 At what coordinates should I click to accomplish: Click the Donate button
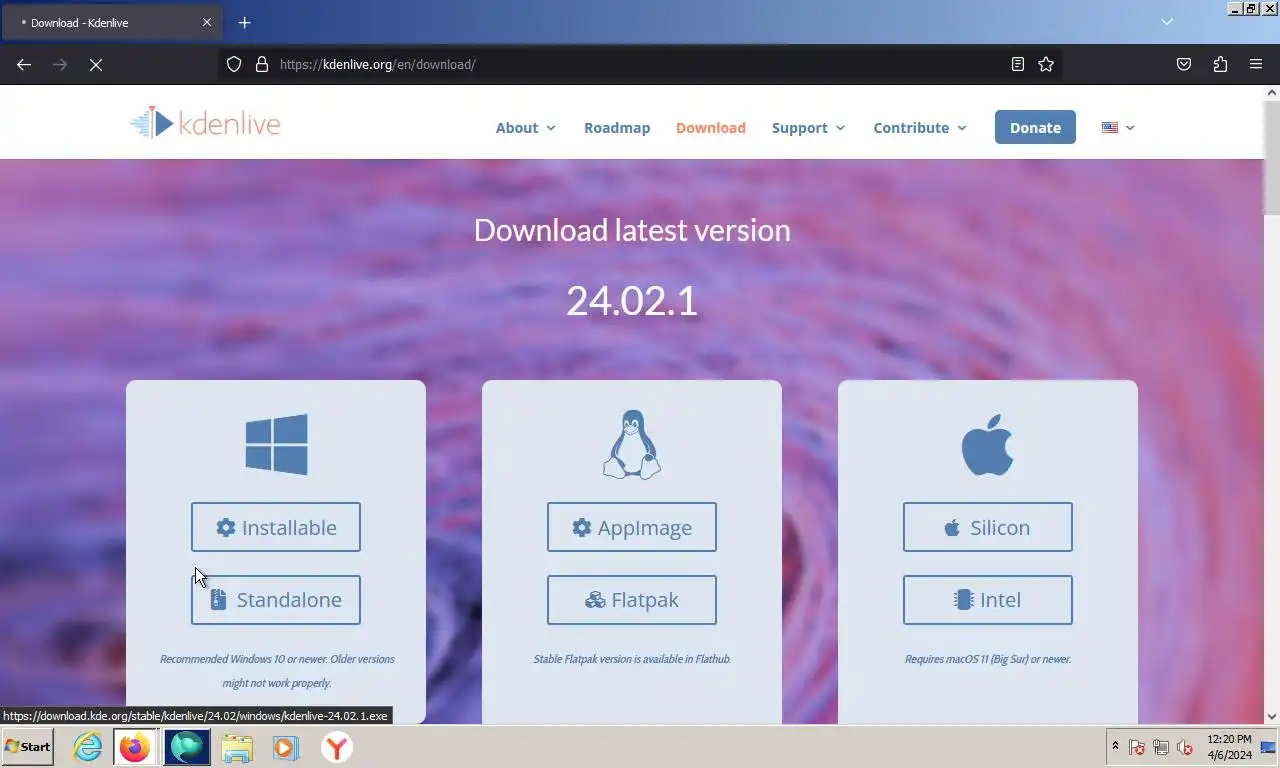pos(1035,127)
